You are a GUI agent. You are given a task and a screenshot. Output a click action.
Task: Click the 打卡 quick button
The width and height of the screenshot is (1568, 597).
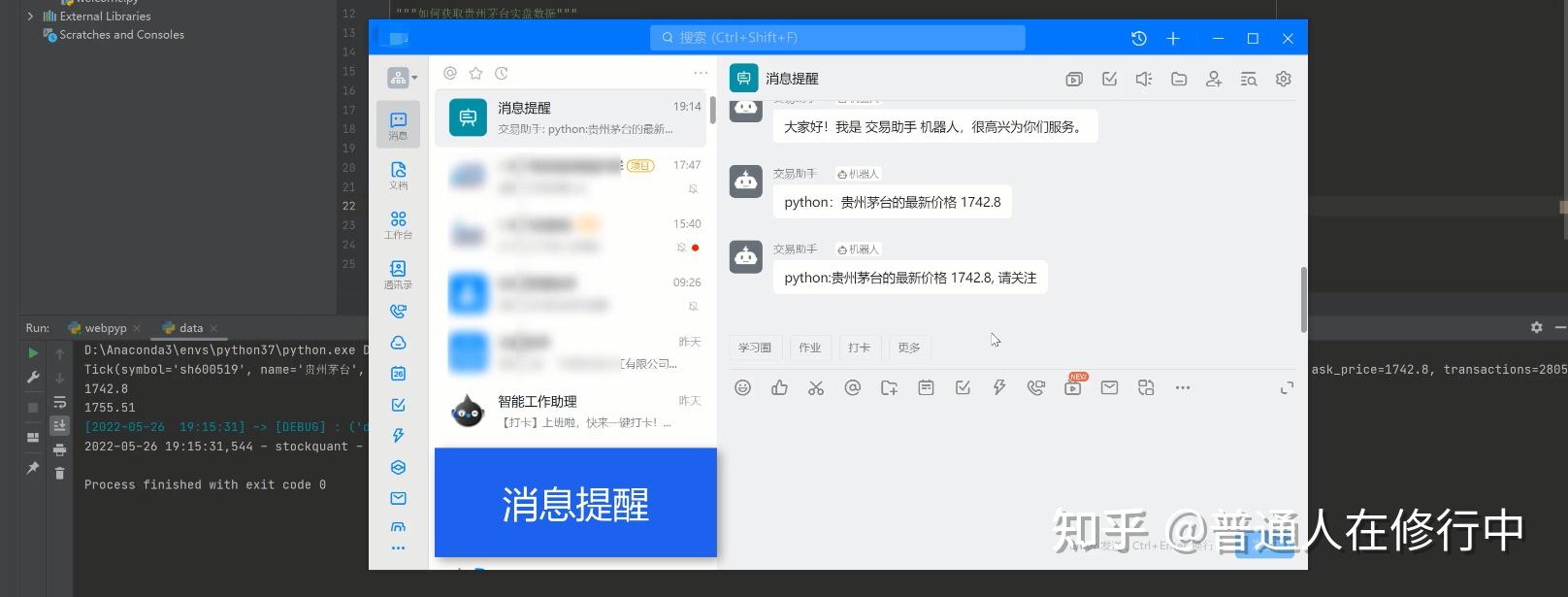(x=859, y=348)
